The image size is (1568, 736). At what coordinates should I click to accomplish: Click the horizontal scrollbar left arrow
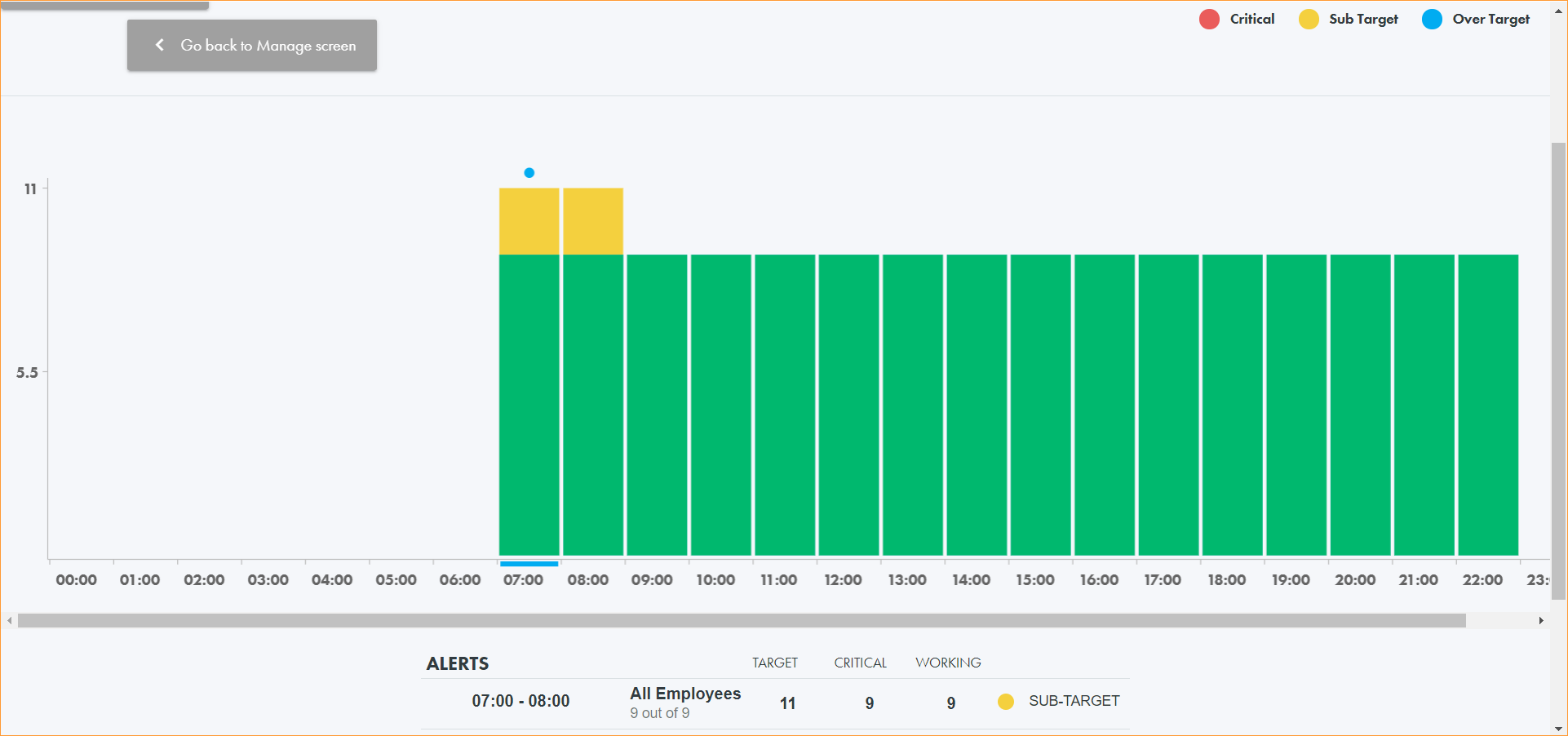(x=9, y=621)
